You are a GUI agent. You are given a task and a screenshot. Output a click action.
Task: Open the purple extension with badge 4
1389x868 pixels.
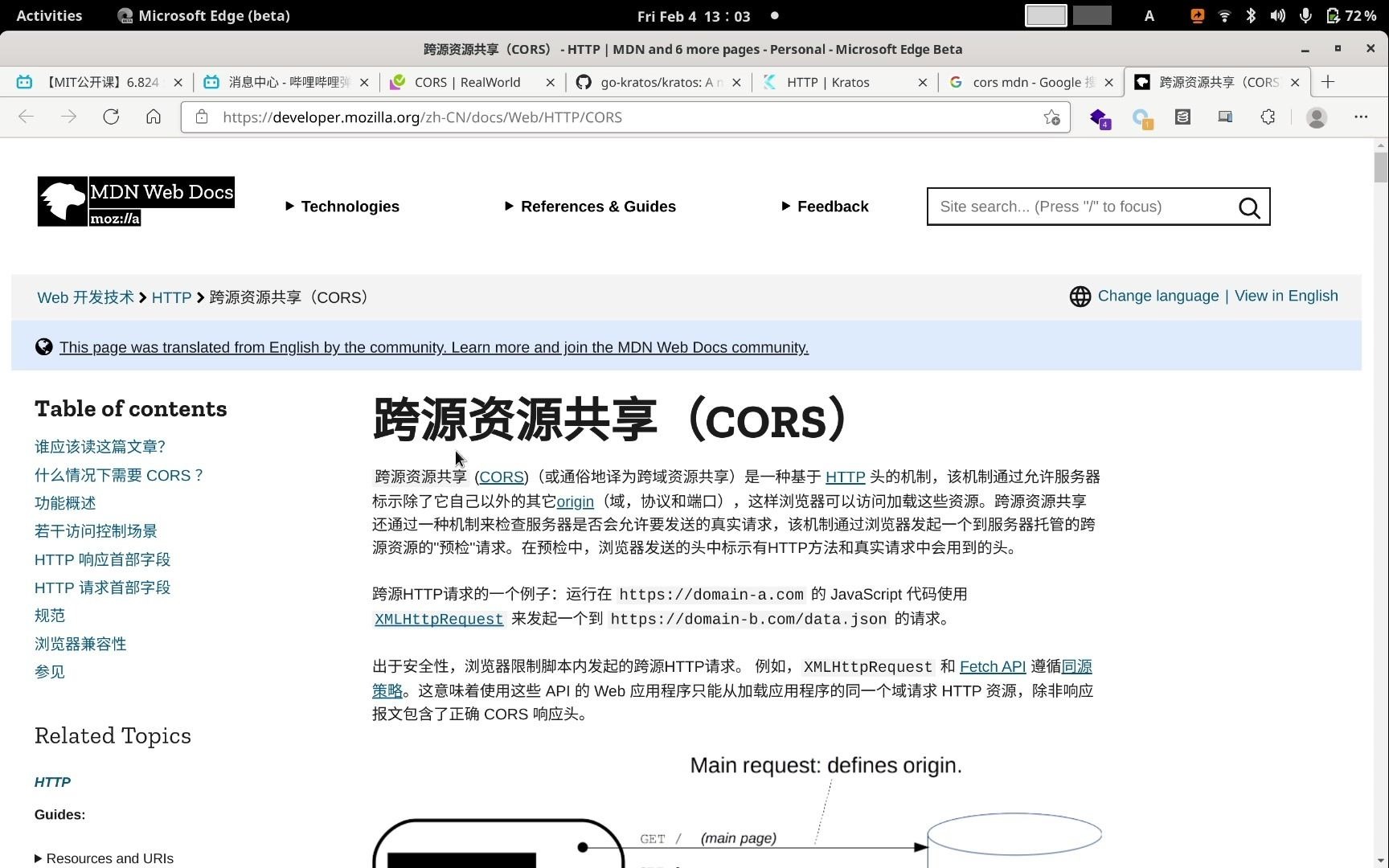(x=1100, y=118)
